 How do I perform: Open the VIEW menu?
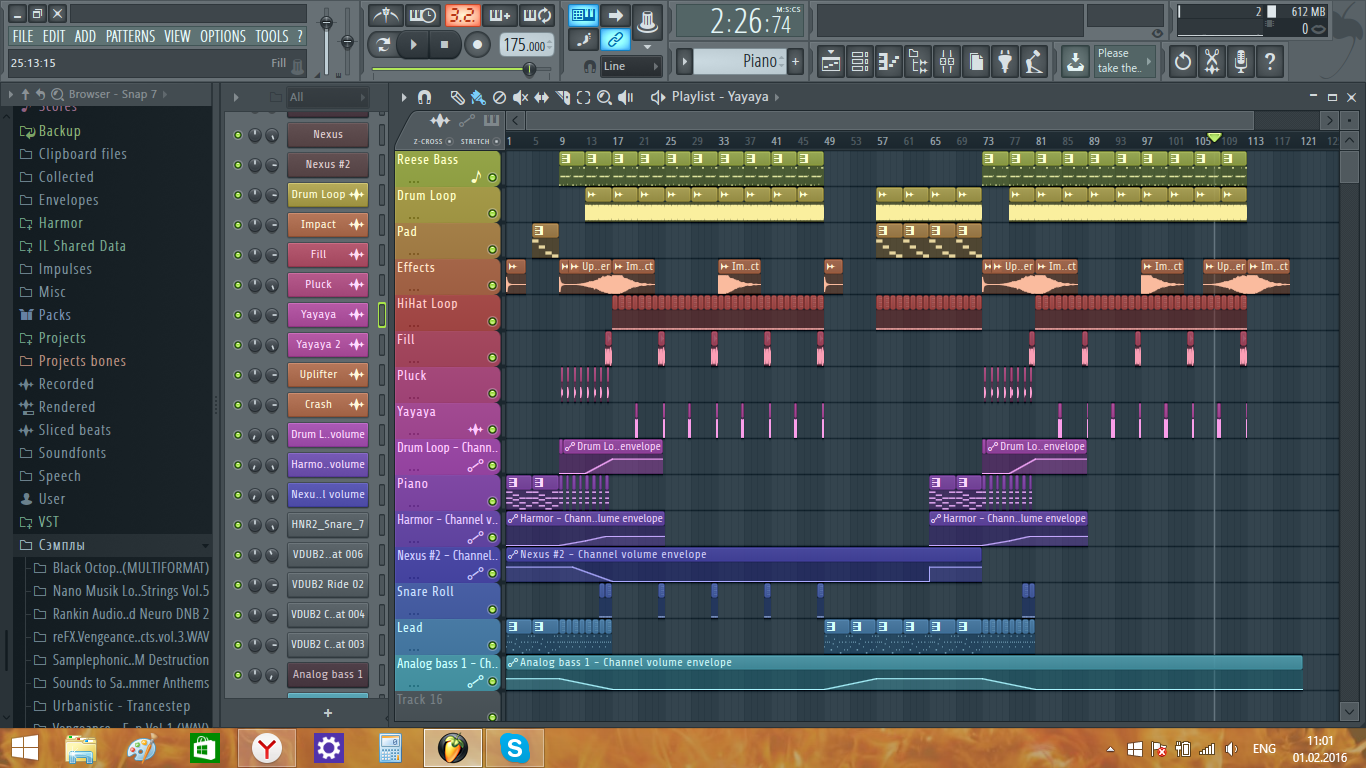[177, 36]
